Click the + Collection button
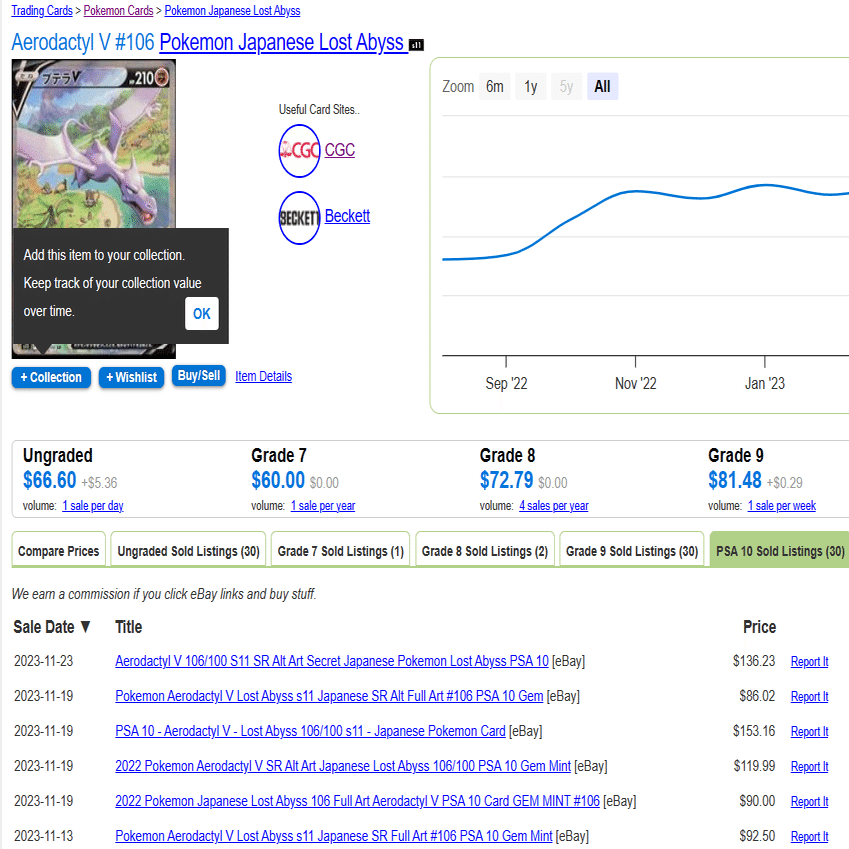The height and width of the screenshot is (849, 849). (x=51, y=377)
